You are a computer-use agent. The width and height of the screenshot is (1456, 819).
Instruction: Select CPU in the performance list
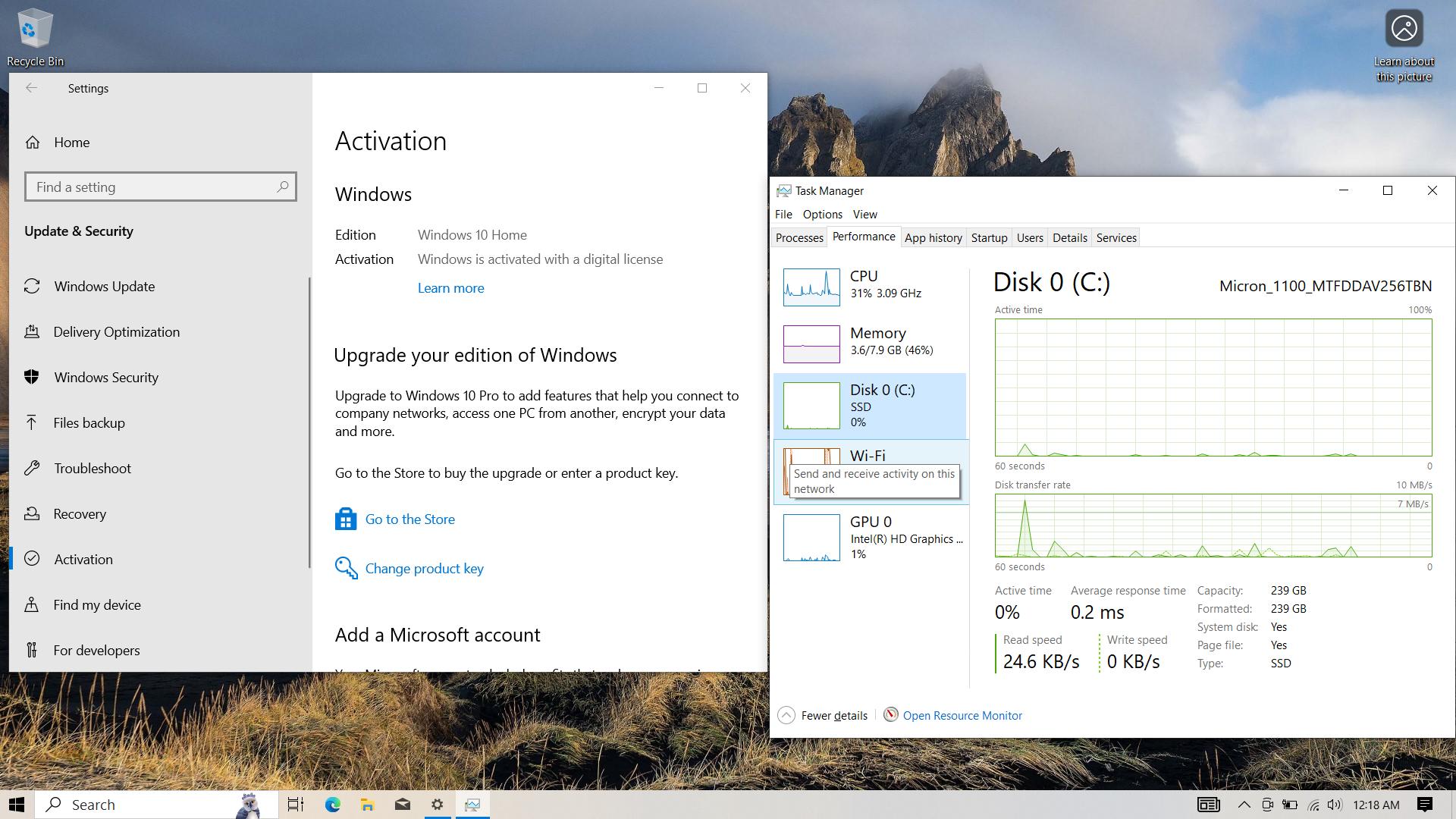(x=871, y=287)
